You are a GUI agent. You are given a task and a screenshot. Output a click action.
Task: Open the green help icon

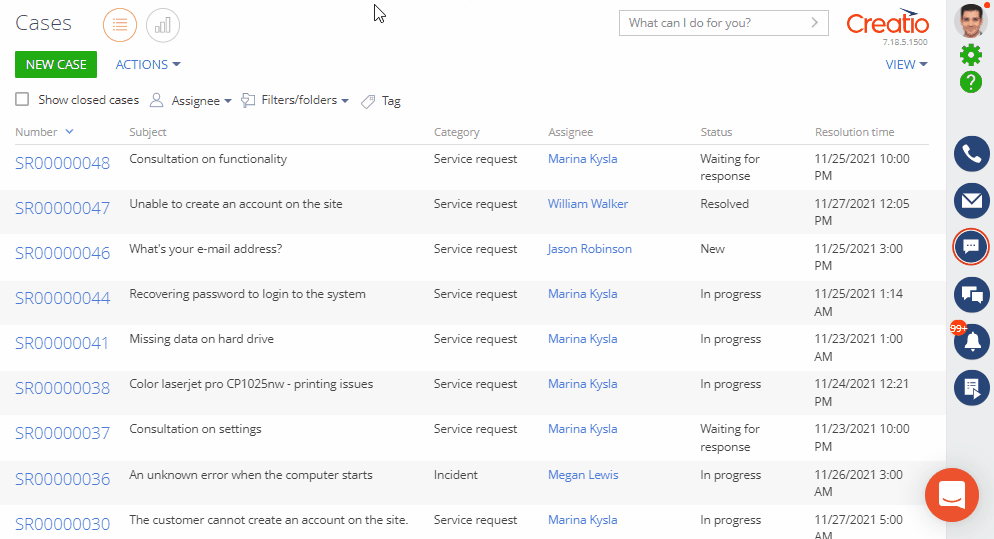pyautogui.click(x=971, y=82)
